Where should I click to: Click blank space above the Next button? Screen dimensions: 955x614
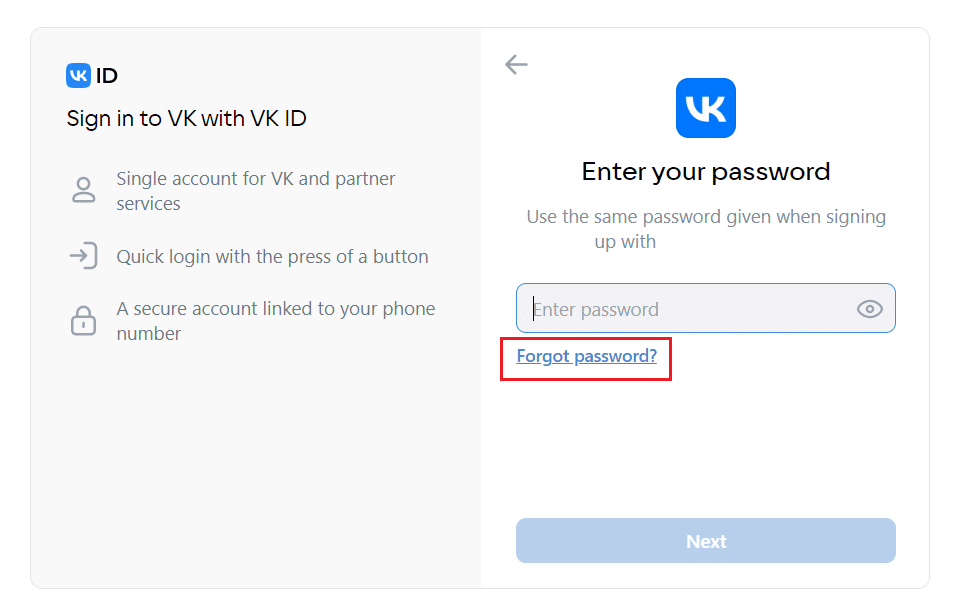coord(705,445)
